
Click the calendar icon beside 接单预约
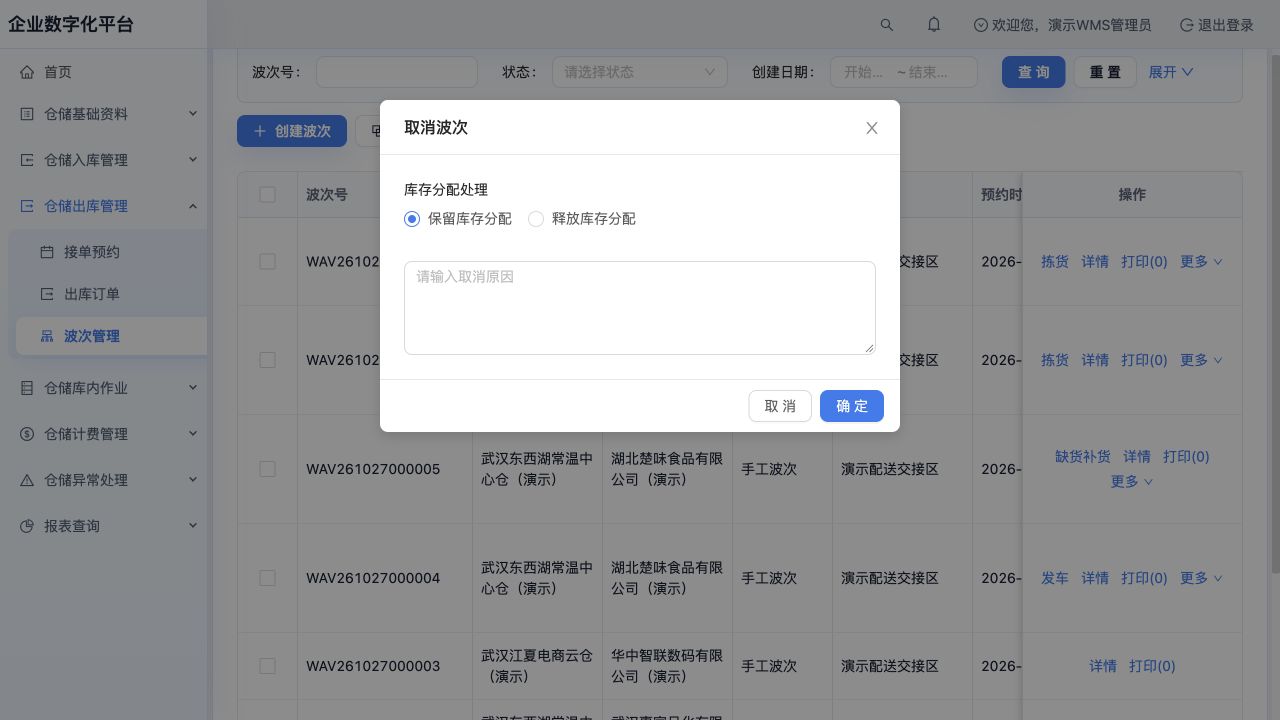click(x=47, y=252)
